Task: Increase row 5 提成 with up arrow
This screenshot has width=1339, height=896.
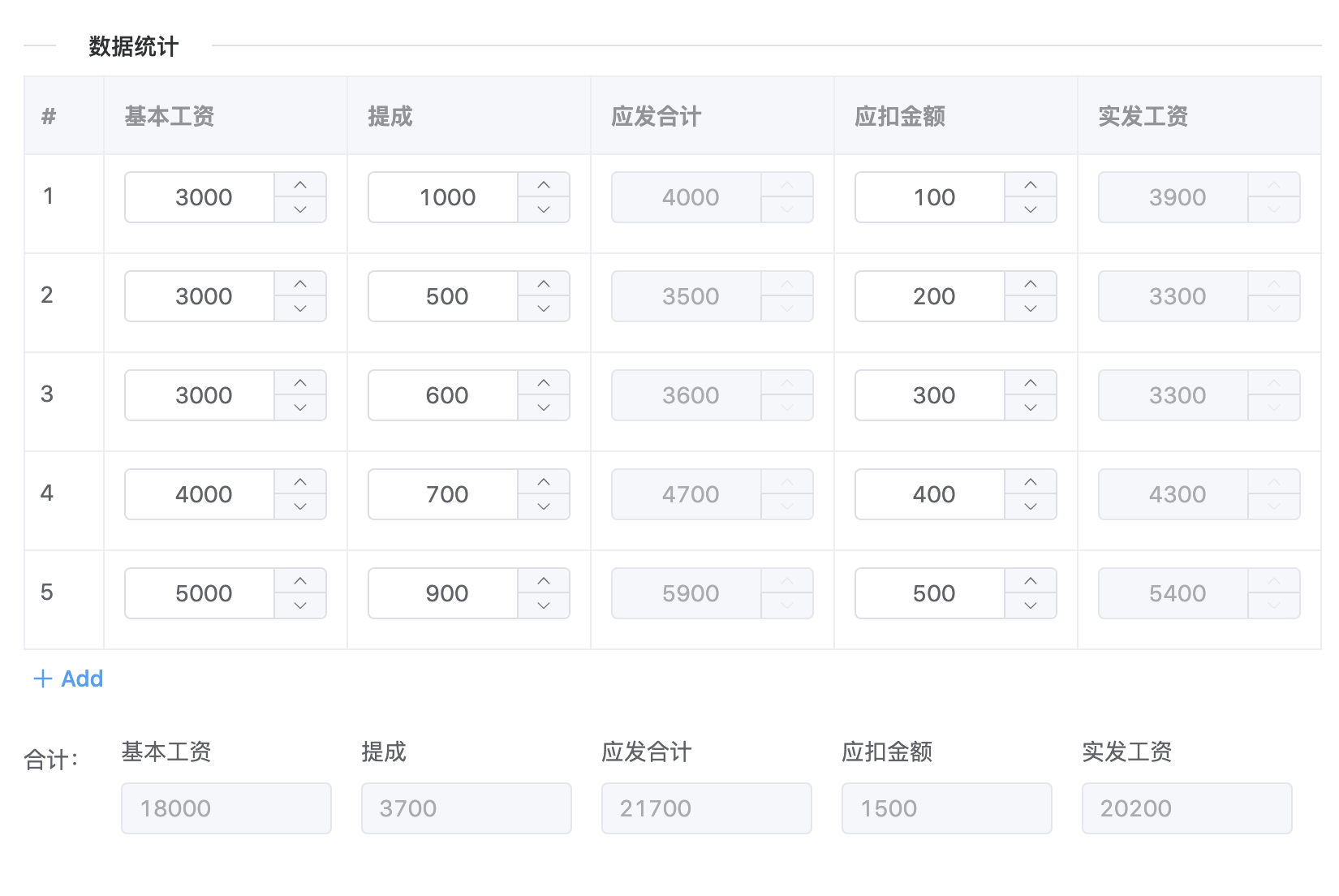Action: tap(544, 581)
